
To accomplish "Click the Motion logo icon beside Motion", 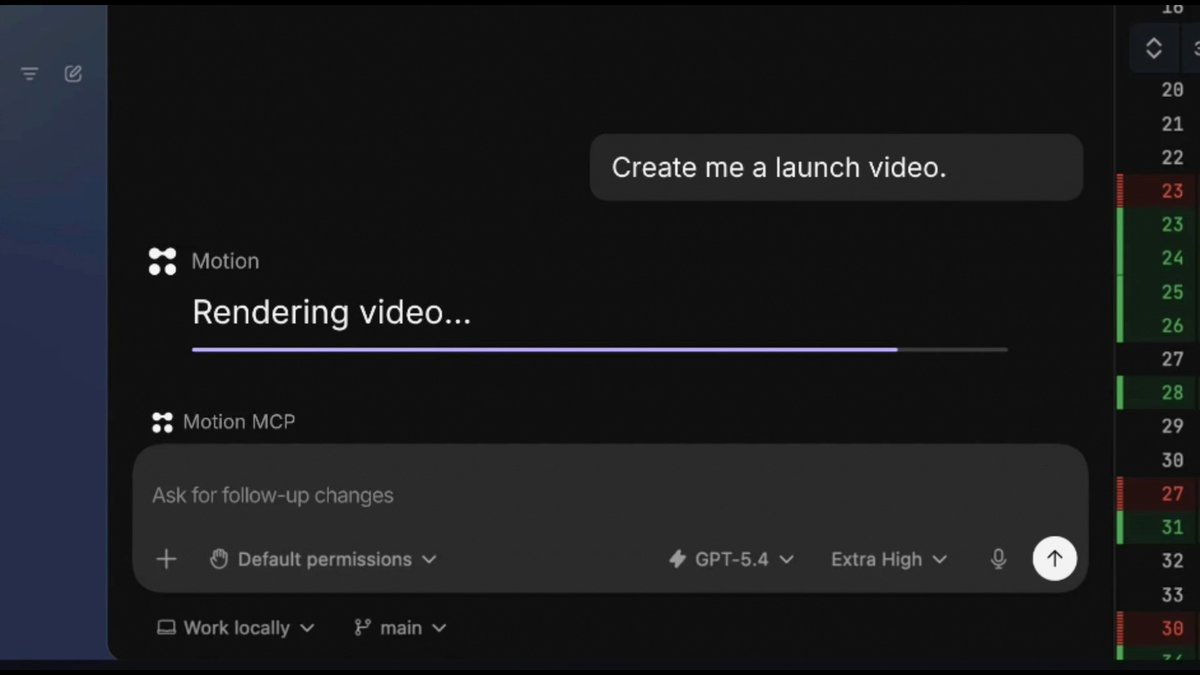I will 162,262.
